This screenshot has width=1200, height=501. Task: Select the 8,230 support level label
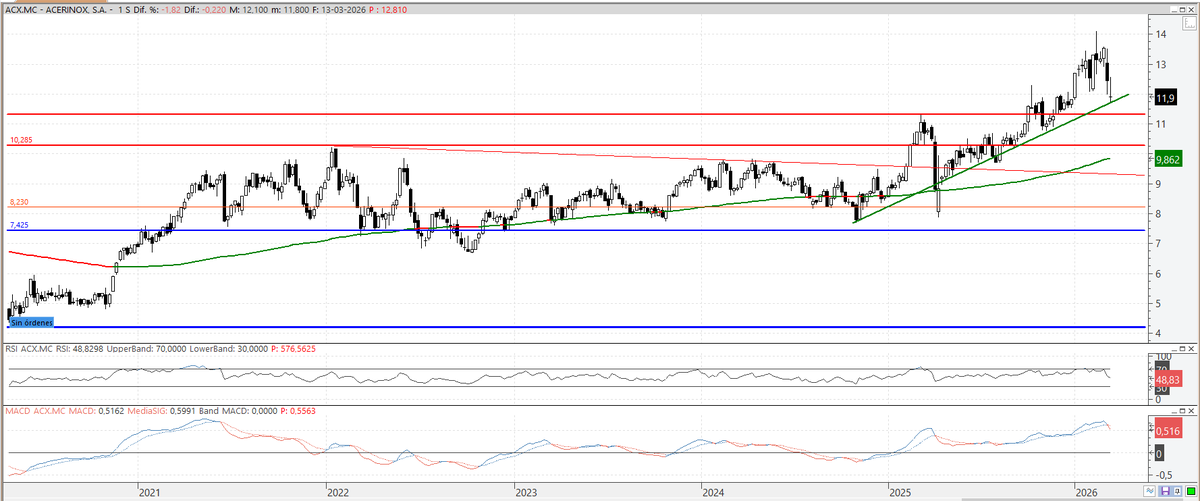[x=19, y=201]
